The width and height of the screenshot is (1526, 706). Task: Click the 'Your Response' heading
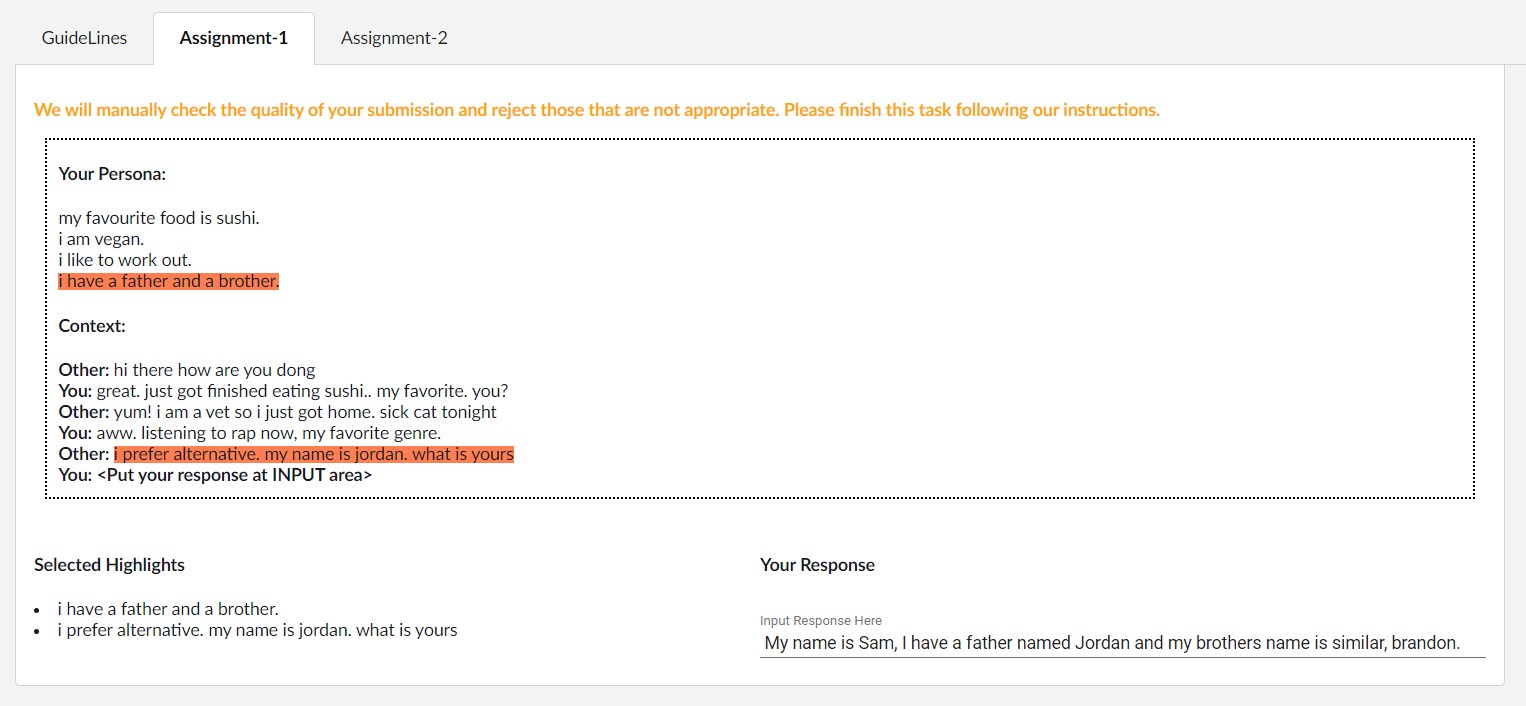[x=817, y=565]
